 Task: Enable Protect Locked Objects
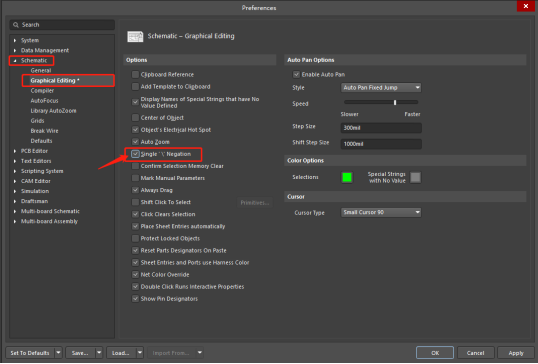click(135, 238)
